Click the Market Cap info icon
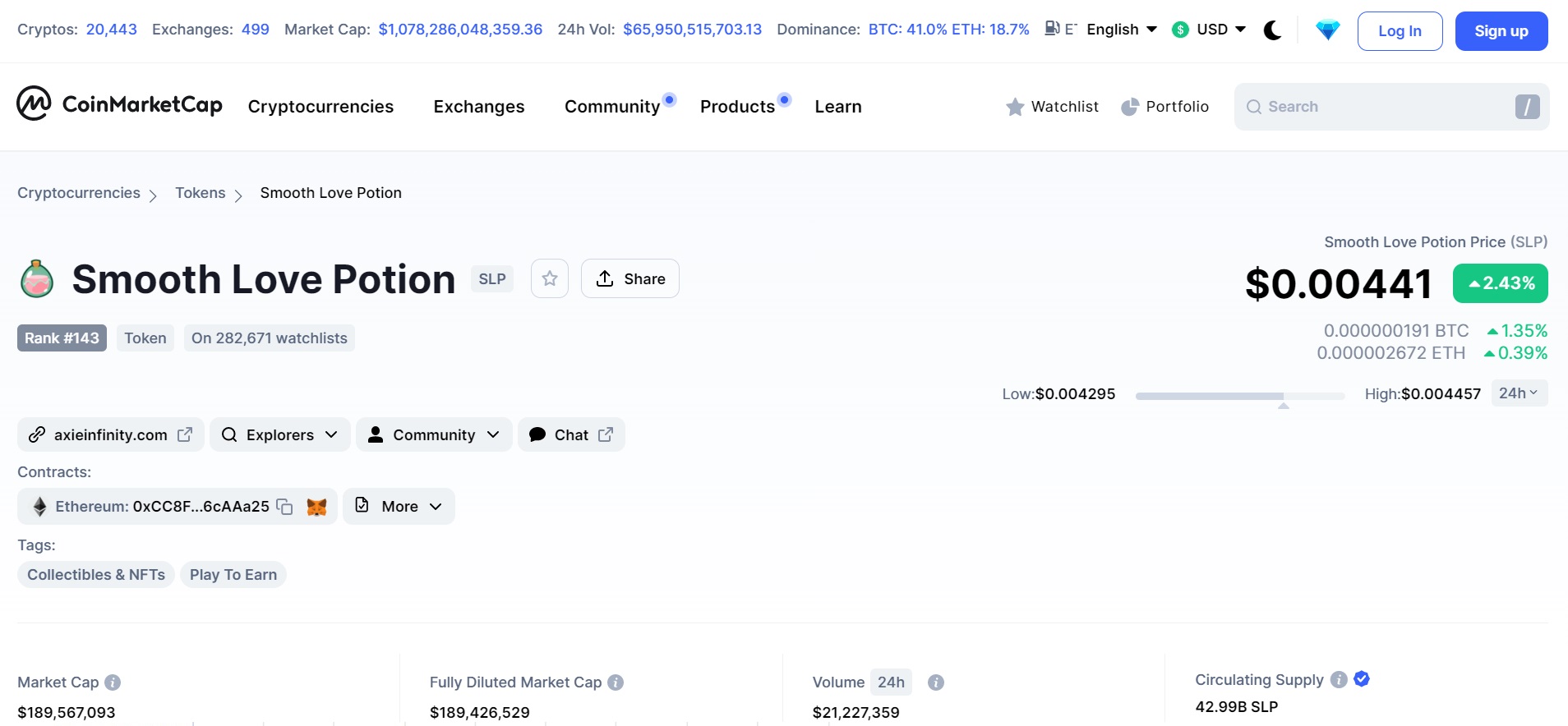Screen dimensions: 1568x726 click(x=113, y=682)
